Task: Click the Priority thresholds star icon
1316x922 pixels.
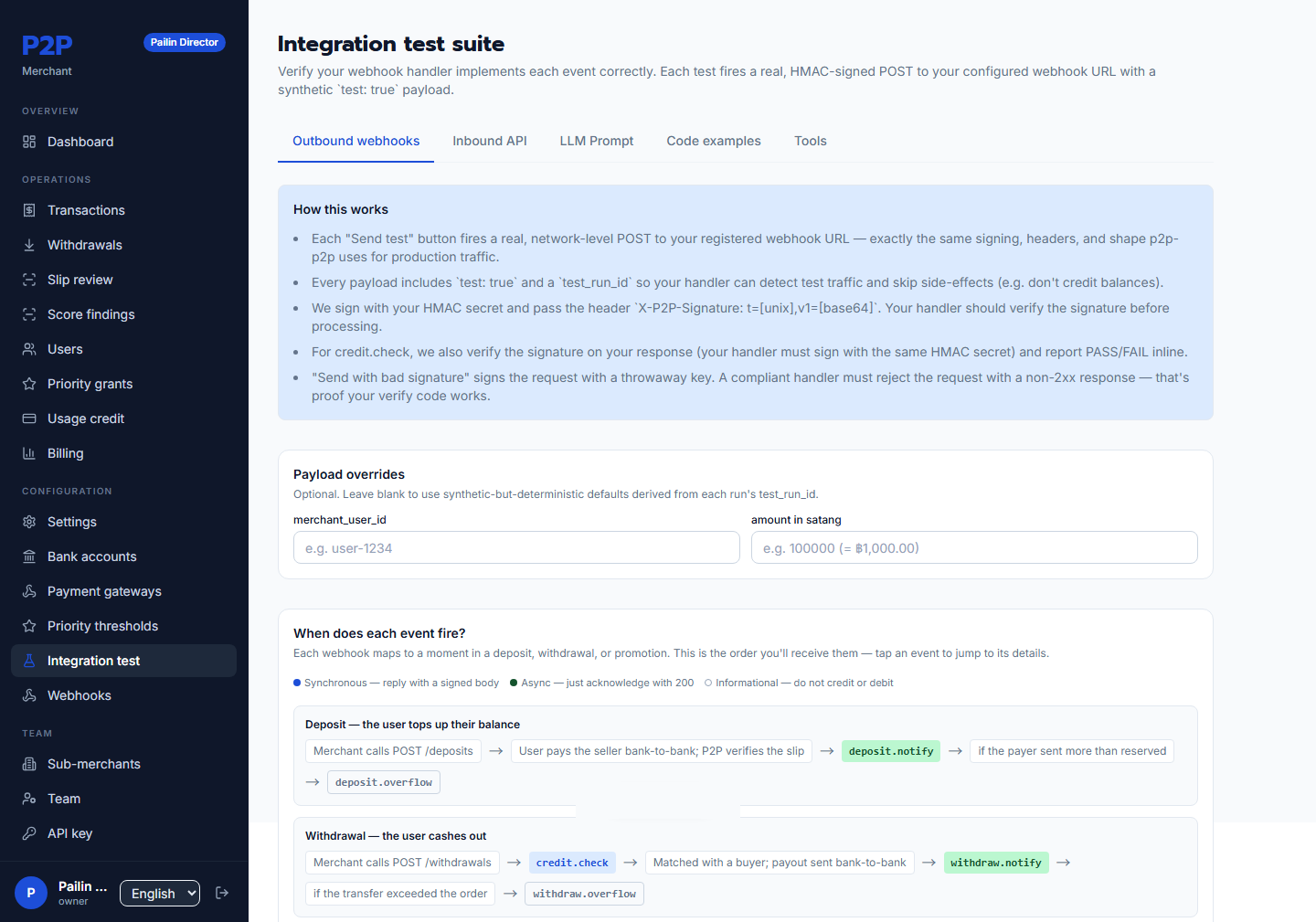Action: pyautogui.click(x=29, y=626)
